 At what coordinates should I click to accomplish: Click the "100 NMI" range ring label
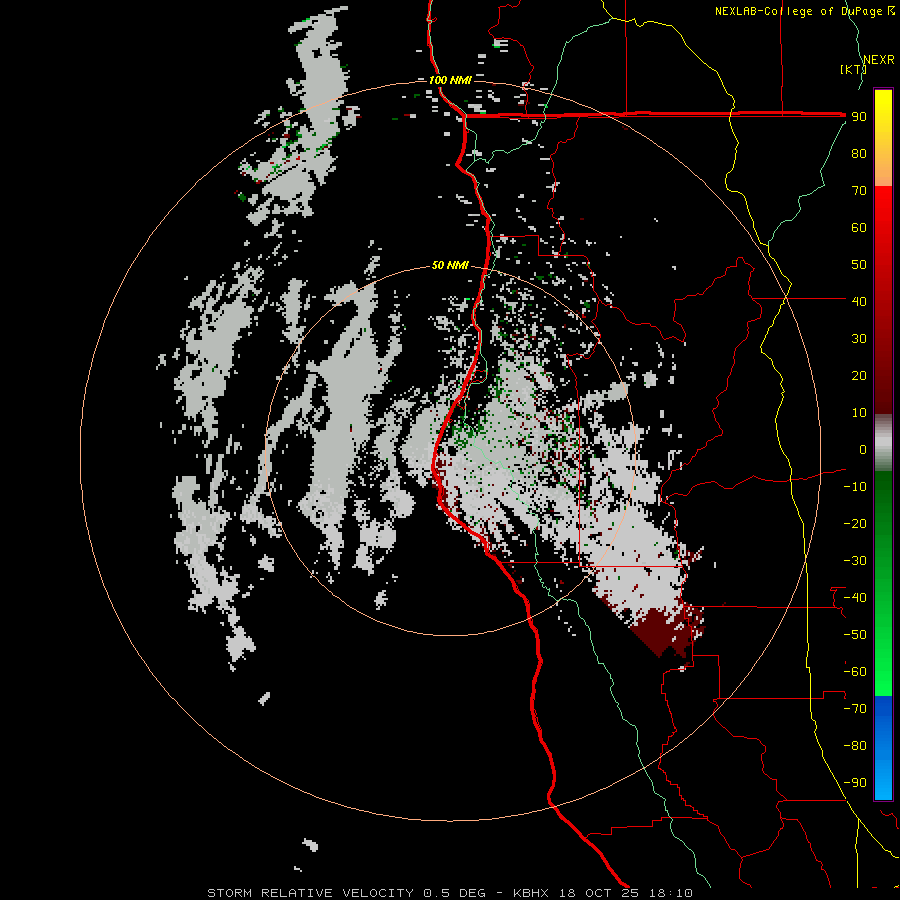point(450,80)
